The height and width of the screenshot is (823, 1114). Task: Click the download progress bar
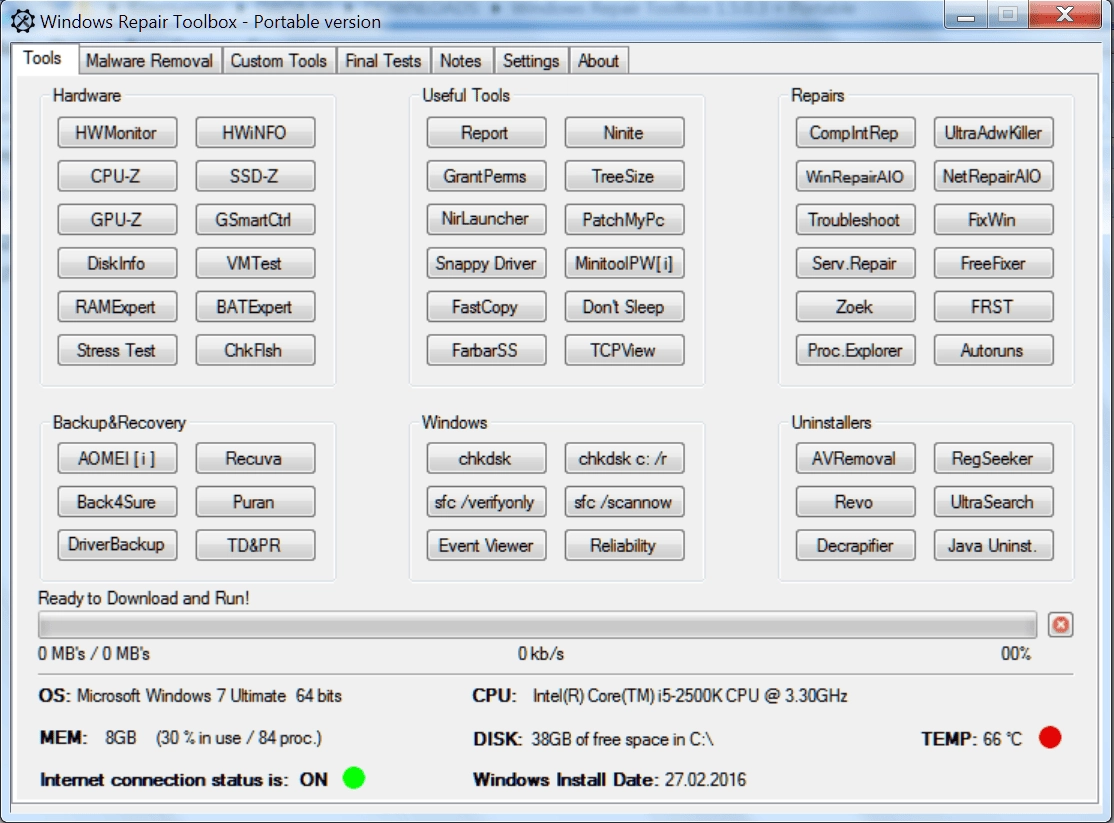(x=538, y=625)
